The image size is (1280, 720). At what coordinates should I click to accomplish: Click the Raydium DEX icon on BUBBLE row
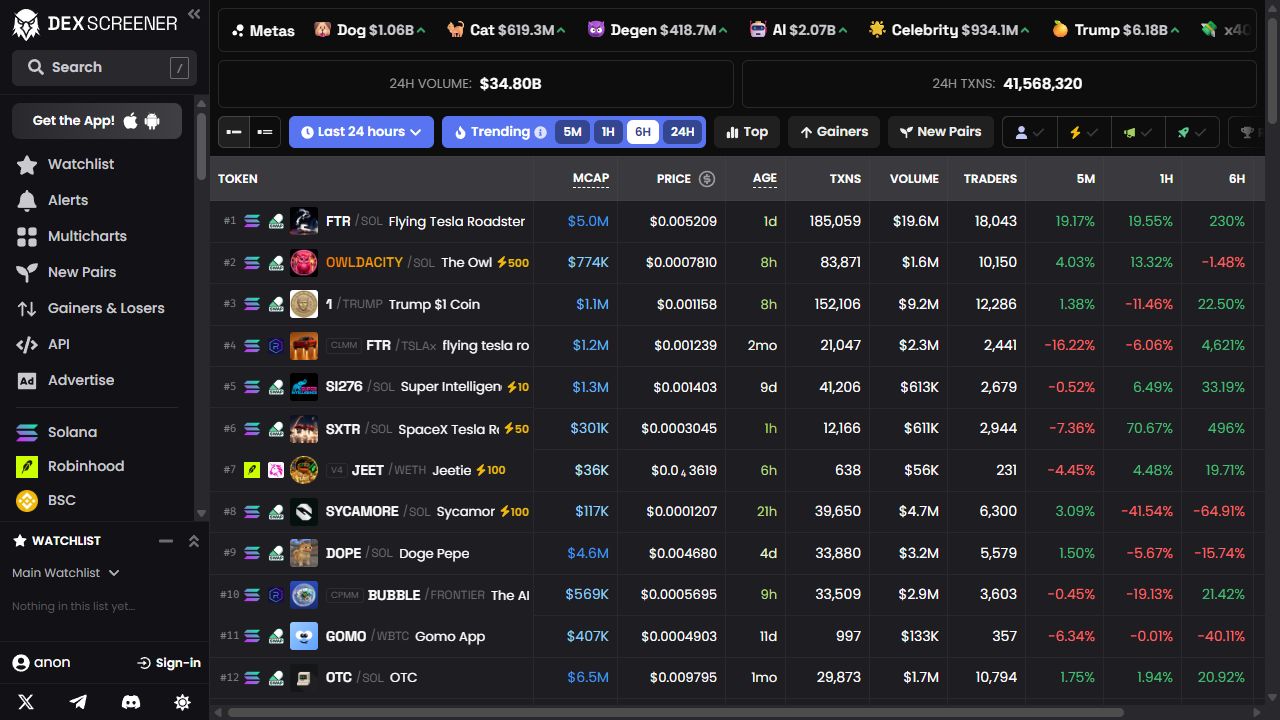(x=276, y=595)
